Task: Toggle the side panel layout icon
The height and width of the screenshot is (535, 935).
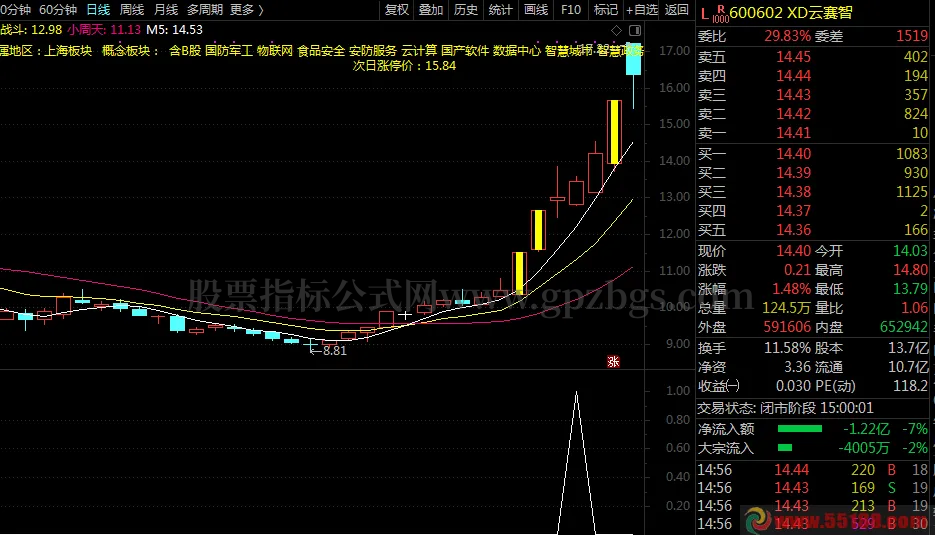Action: 636,29
